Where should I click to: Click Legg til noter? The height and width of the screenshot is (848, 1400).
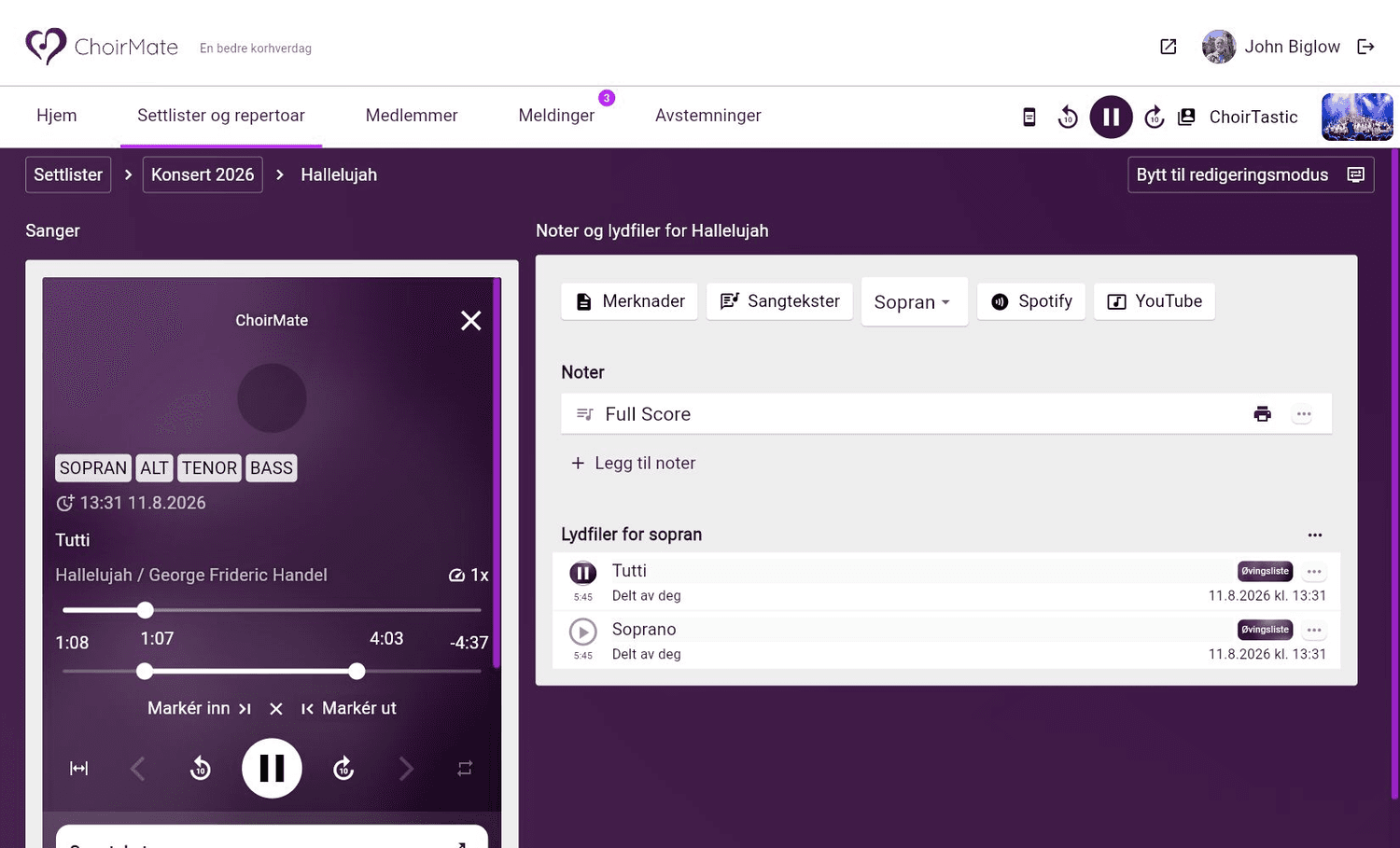tap(633, 464)
